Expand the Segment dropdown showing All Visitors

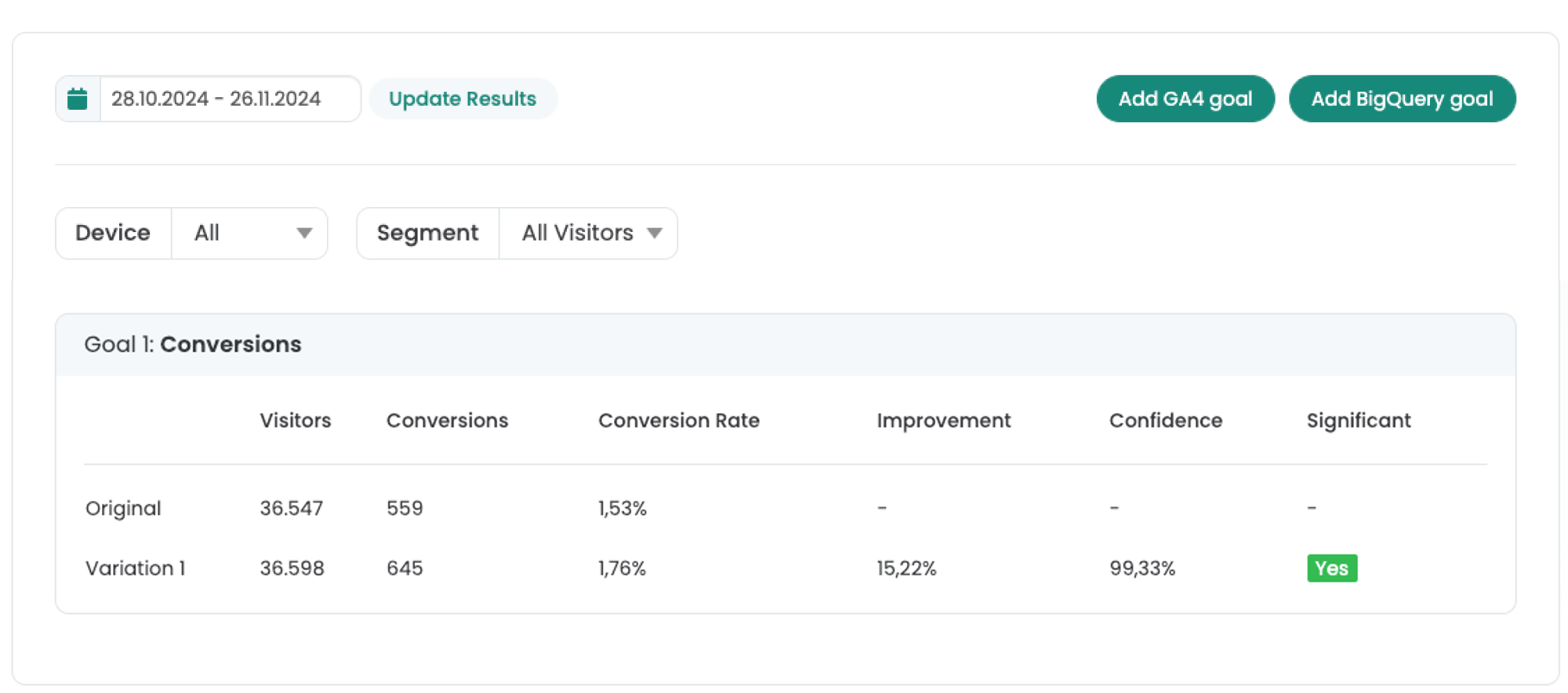pos(590,233)
